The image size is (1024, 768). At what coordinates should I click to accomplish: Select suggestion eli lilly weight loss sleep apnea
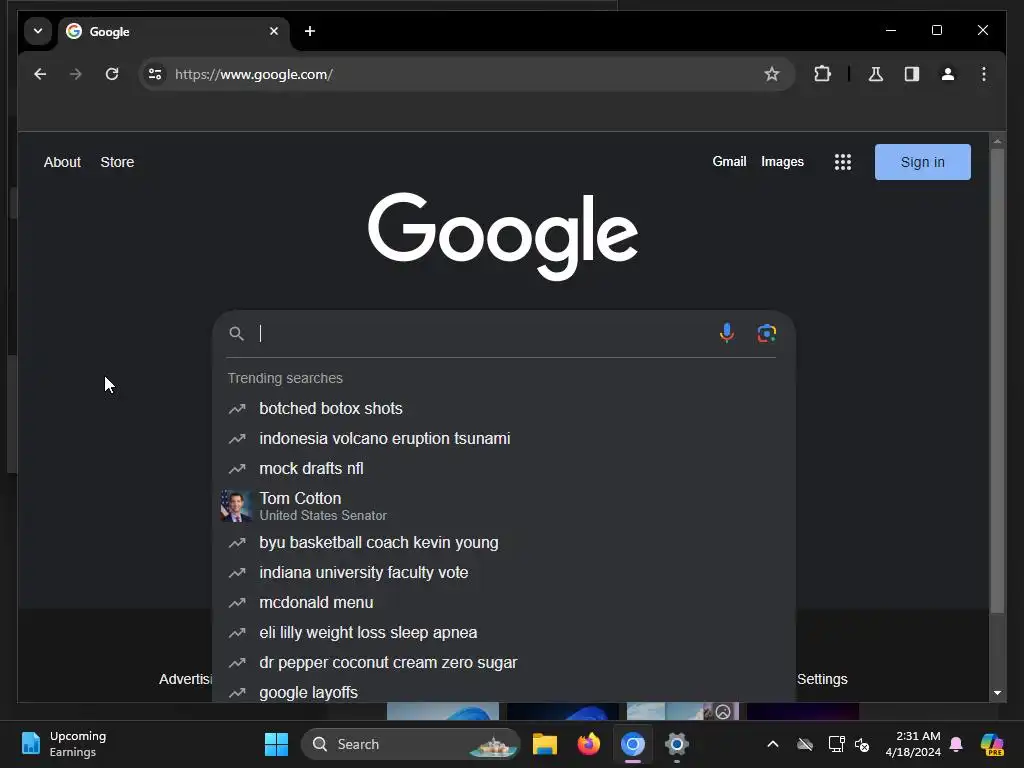tap(503, 633)
